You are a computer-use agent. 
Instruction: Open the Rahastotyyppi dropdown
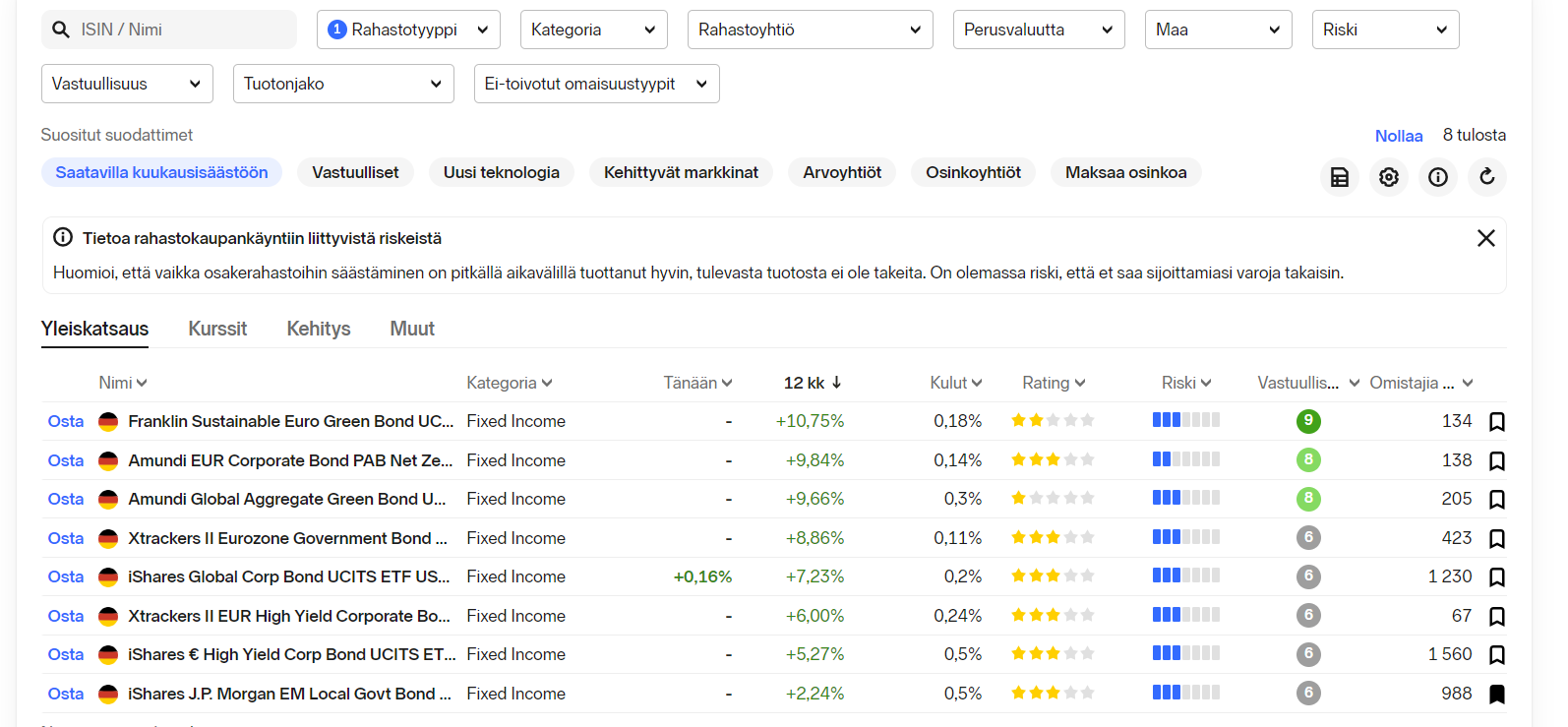click(x=408, y=30)
